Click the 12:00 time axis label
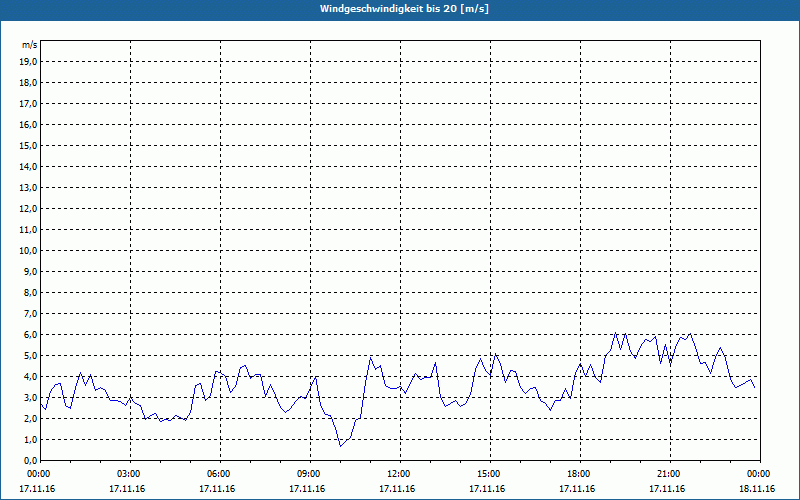800x500 pixels. click(x=401, y=474)
